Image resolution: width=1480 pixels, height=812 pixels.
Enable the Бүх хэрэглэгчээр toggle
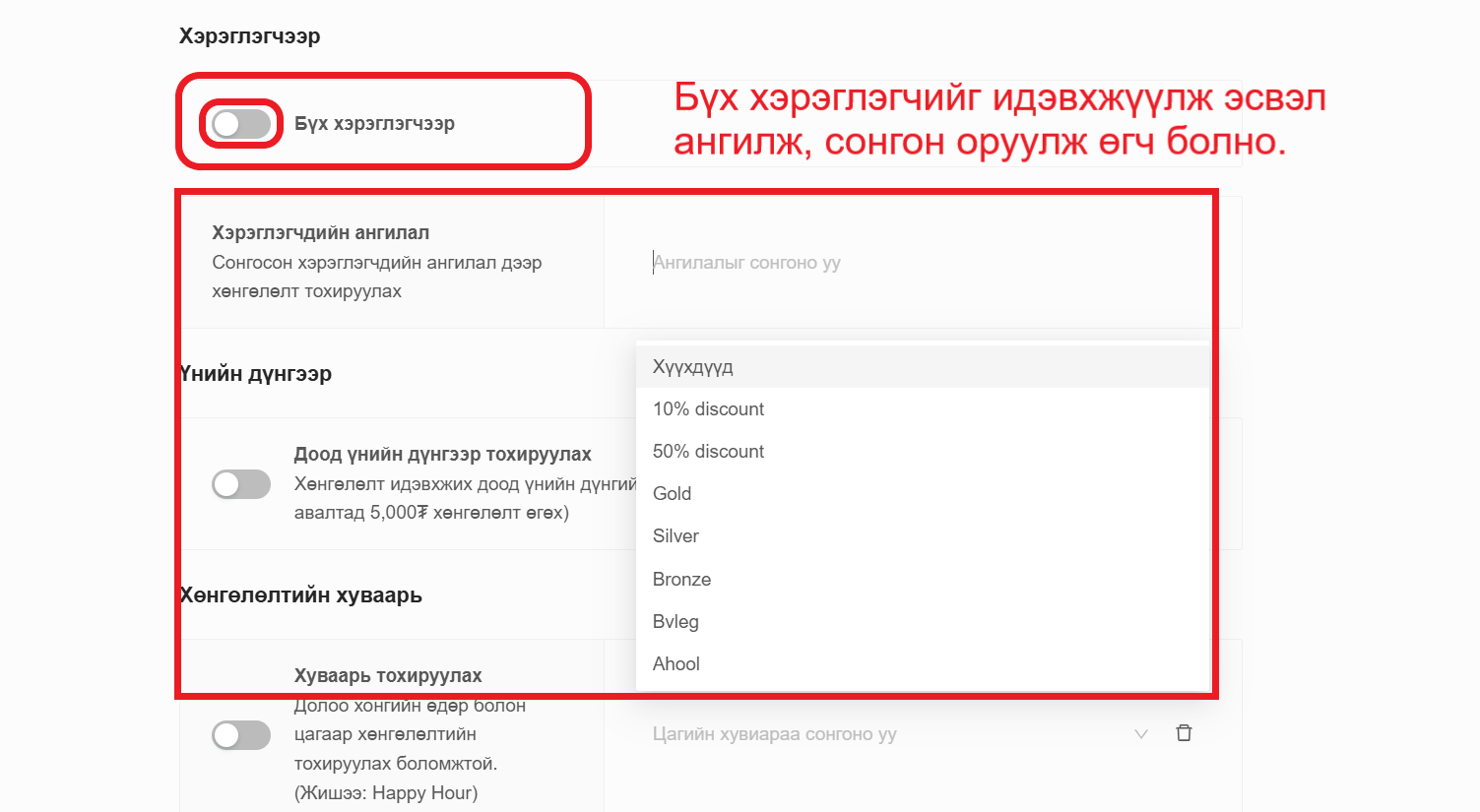(241, 124)
